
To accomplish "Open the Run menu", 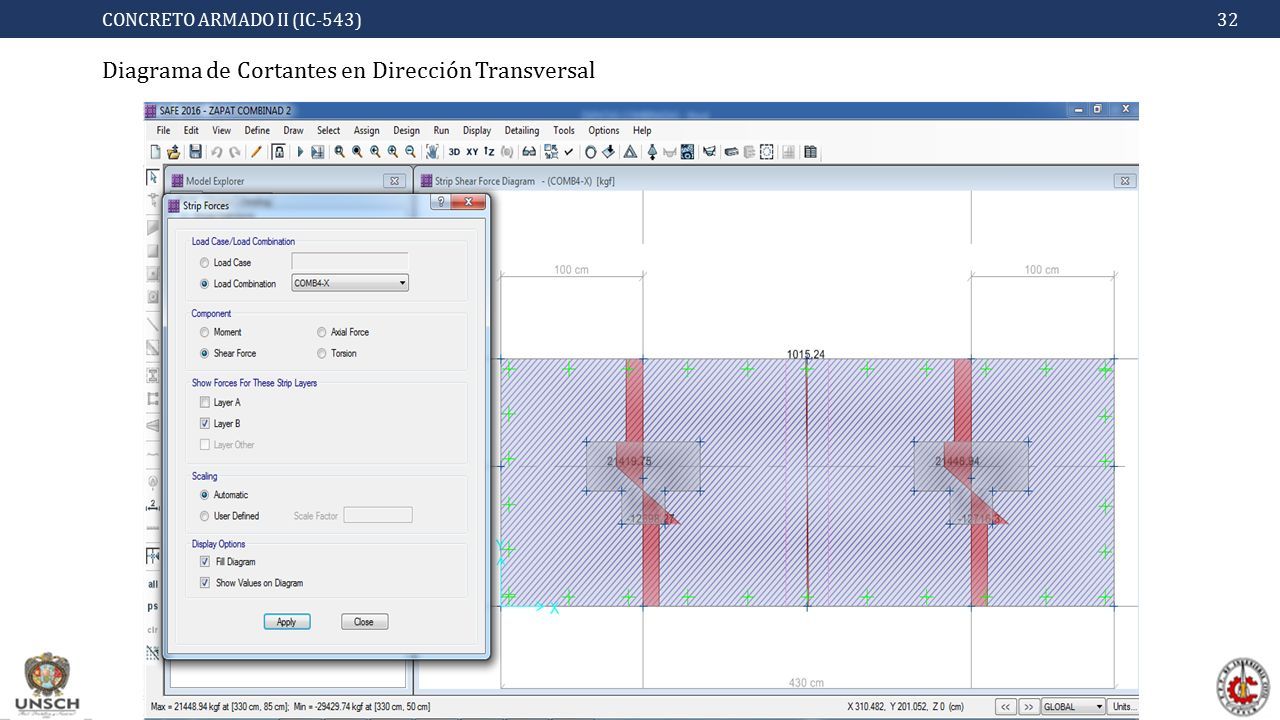I will point(441,130).
